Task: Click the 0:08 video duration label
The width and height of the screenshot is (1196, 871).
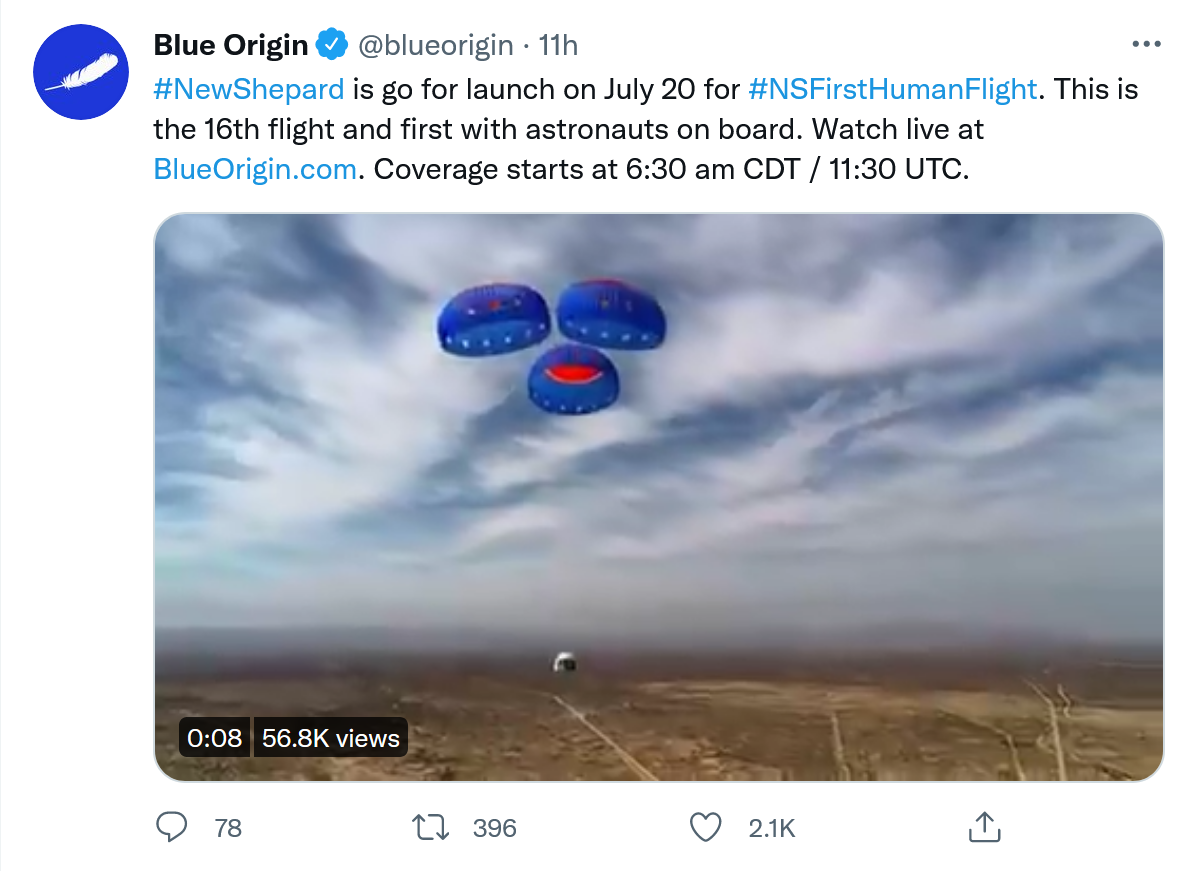Action: point(215,739)
